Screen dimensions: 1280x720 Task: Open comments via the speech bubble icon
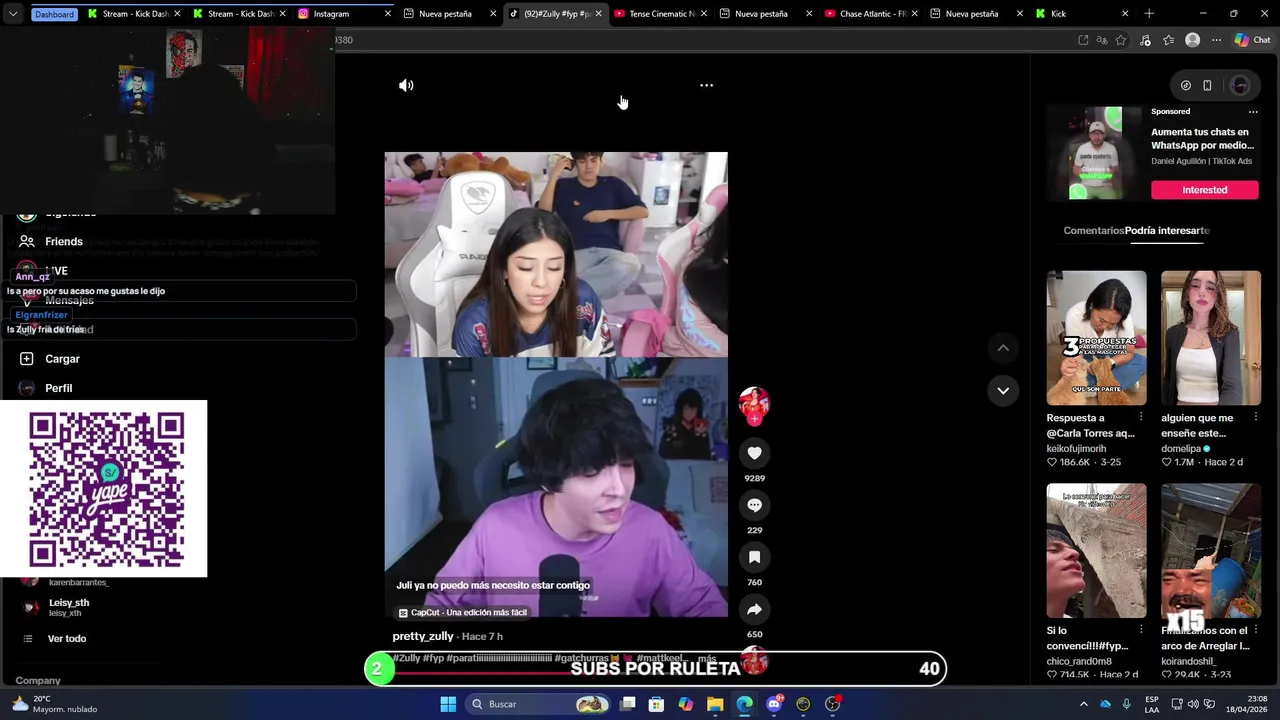tap(754, 505)
